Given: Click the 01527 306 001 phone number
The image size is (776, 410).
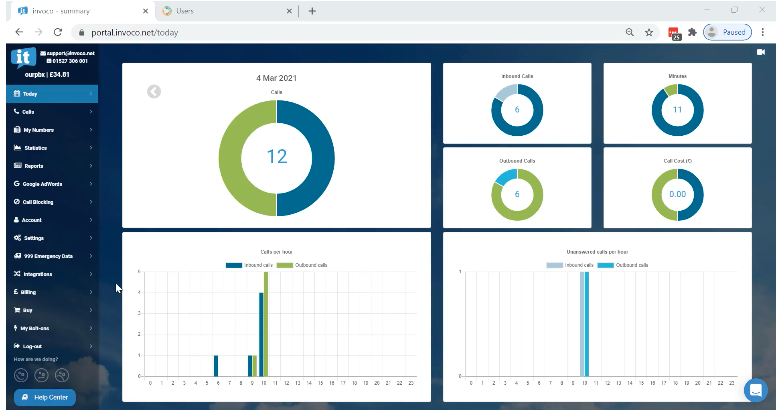Looking at the screenshot, I should tap(67, 61).
